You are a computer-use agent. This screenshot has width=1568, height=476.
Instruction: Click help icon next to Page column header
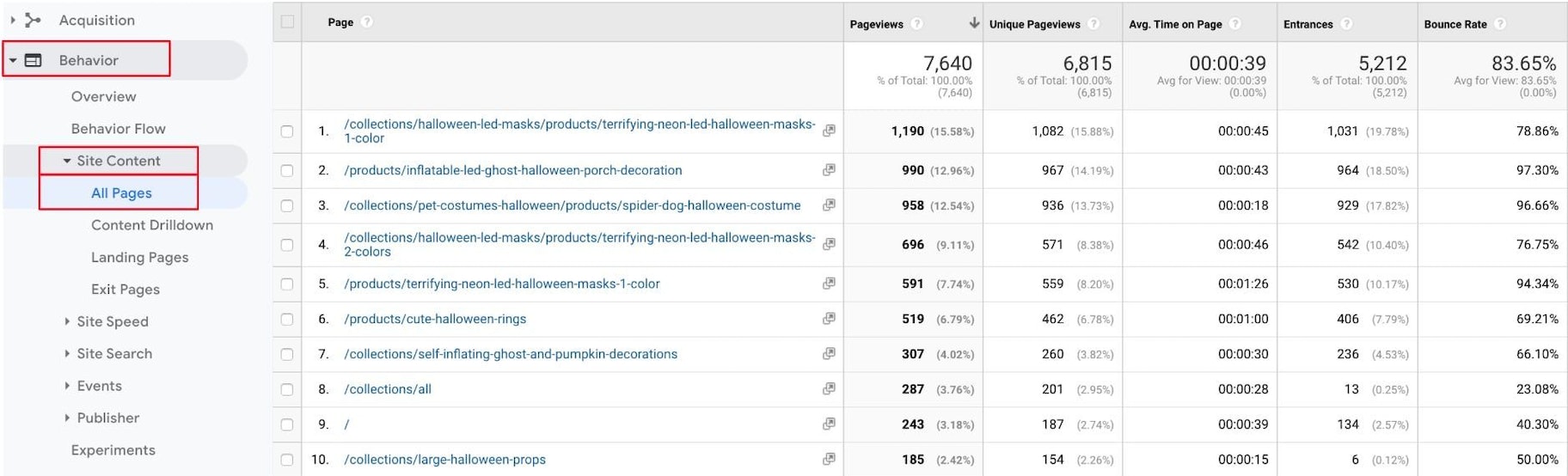[367, 22]
